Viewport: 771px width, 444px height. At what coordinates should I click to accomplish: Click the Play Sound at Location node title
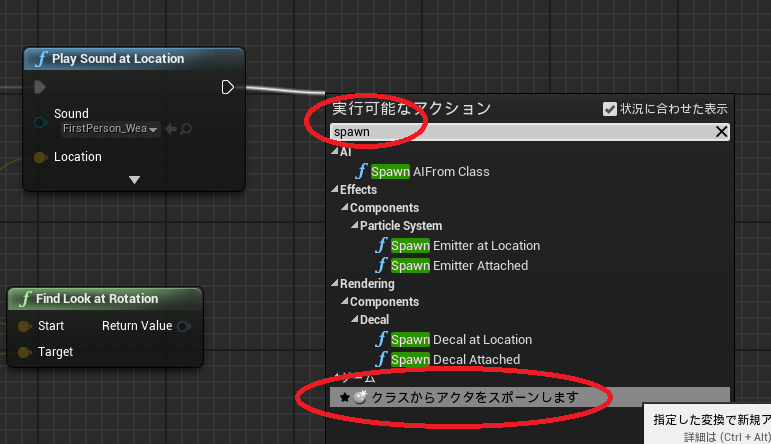pyautogui.click(x=118, y=59)
